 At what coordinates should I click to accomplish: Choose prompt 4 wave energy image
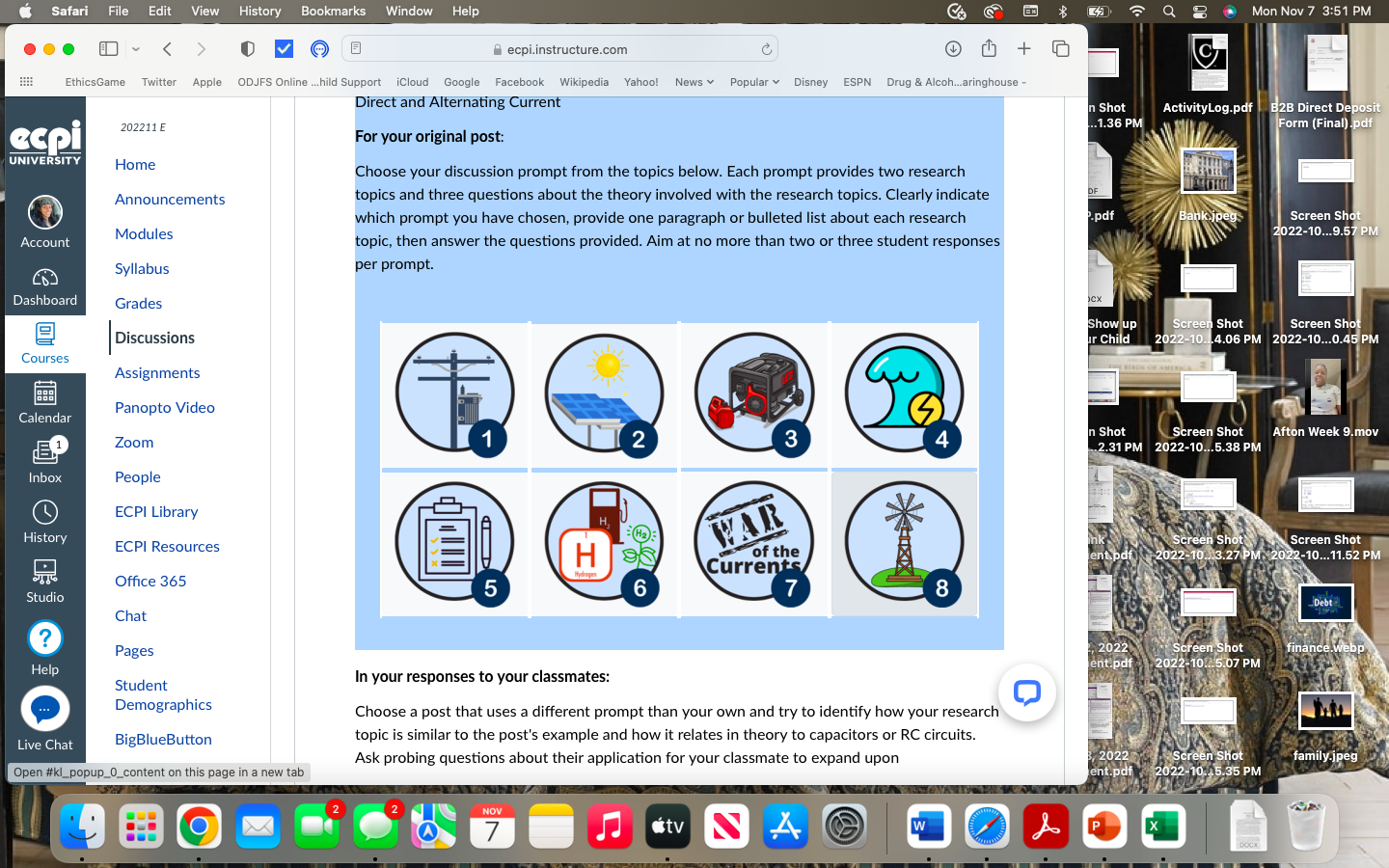(x=905, y=393)
